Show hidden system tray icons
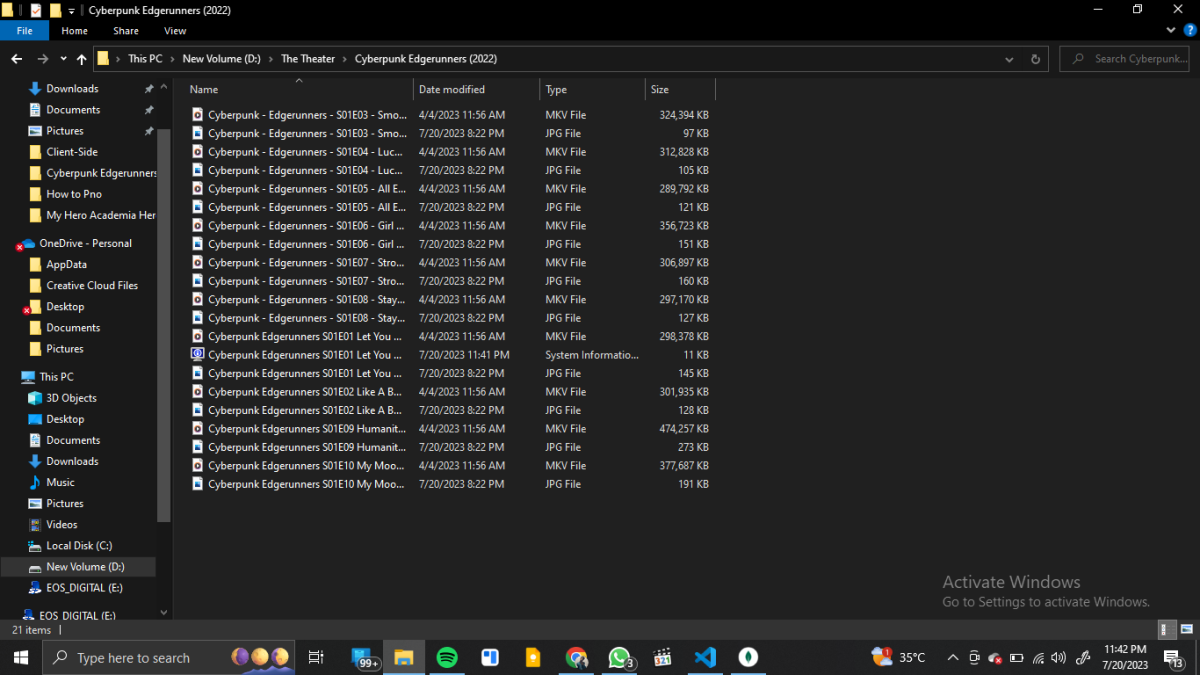Screen dimensions: 1200x675 click(x=951, y=657)
